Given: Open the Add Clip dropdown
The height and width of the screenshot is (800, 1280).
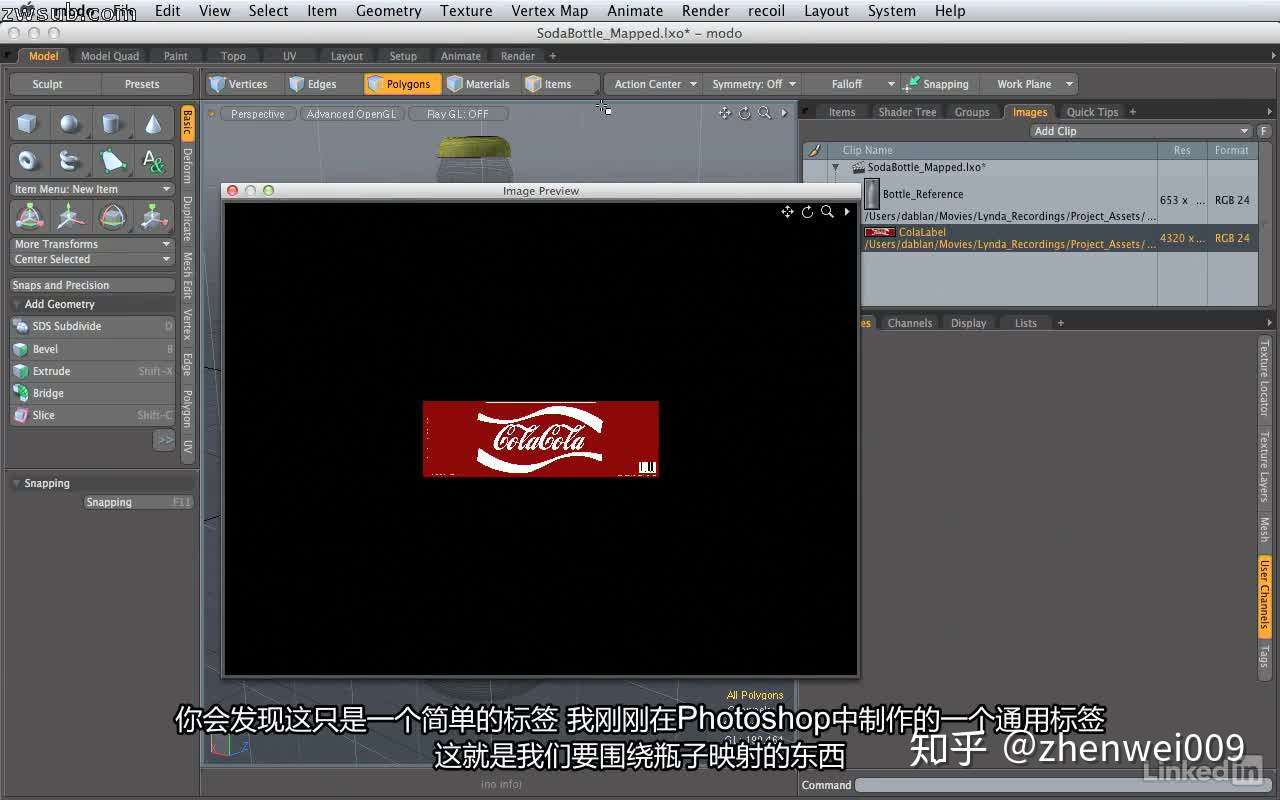Looking at the screenshot, I should (x=1141, y=131).
